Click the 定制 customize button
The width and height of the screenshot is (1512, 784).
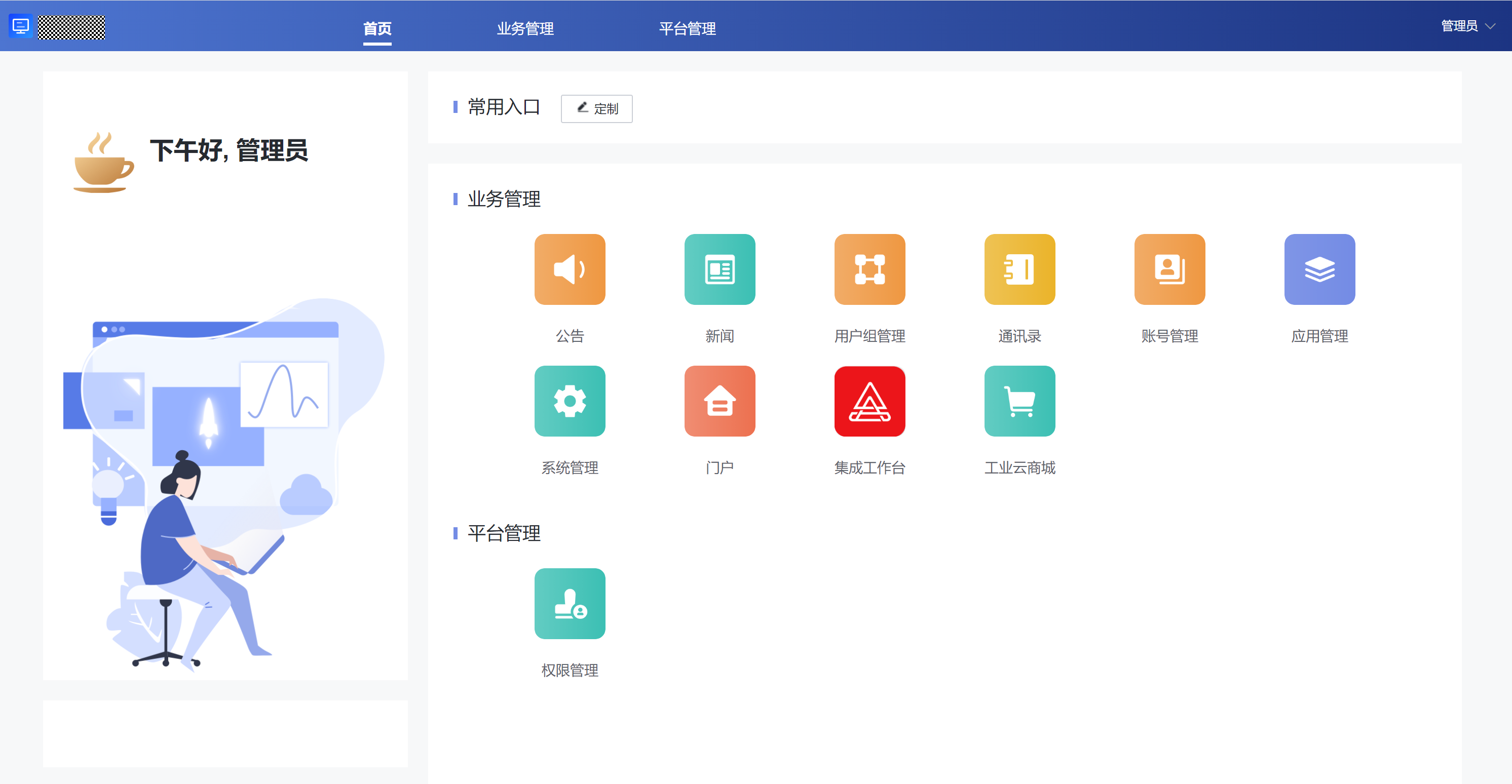[596, 108]
